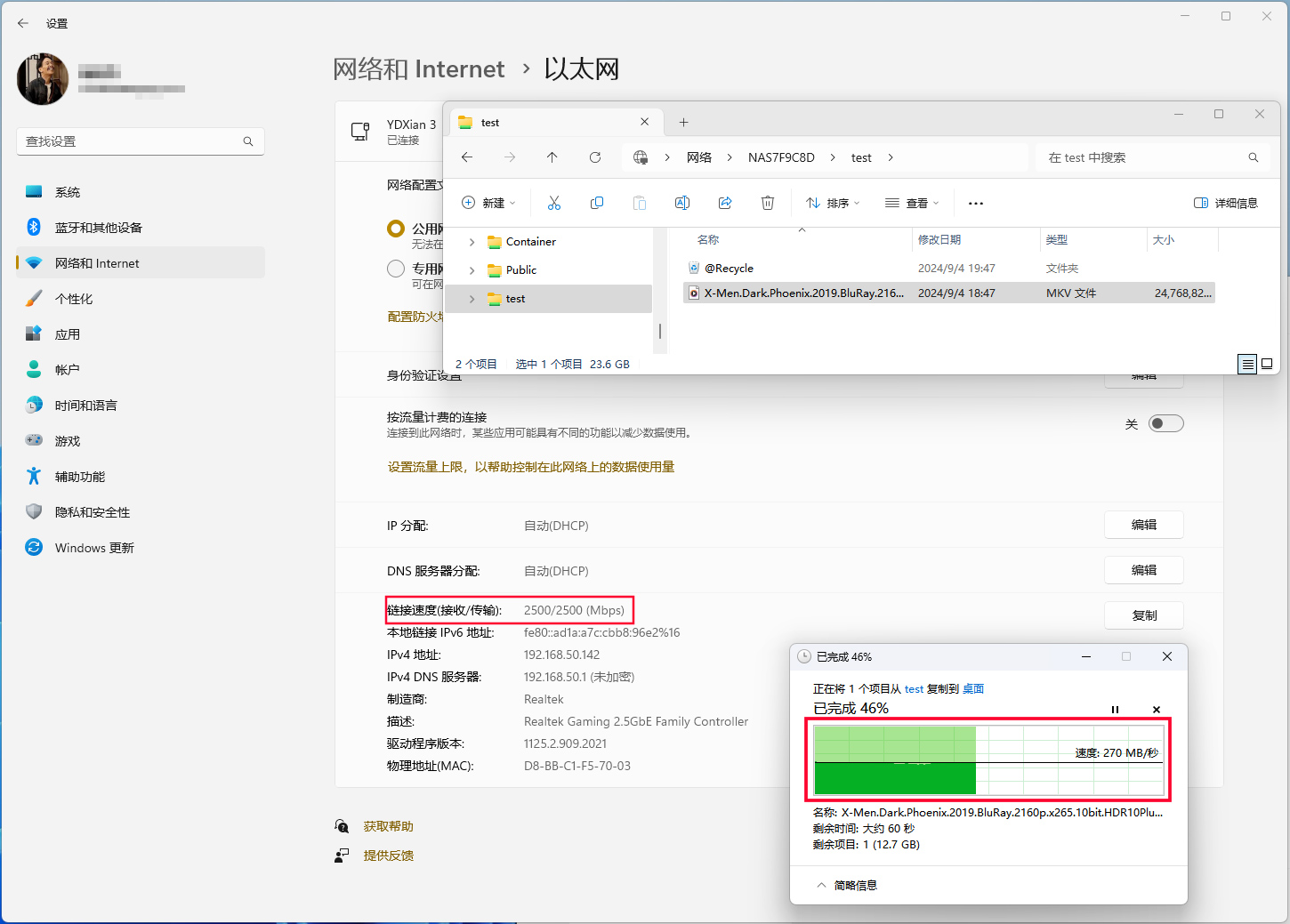The width and height of the screenshot is (1290, 924).
Task: Click the Explorer navigation pane scrollbar
Action: tap(659, 331)
